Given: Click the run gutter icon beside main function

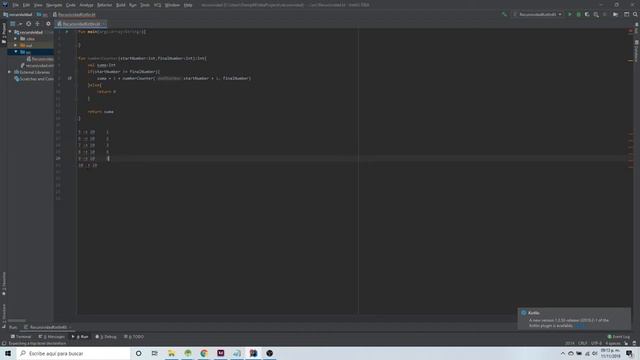Looking at the screenshot, I should (x=67, y=32).
